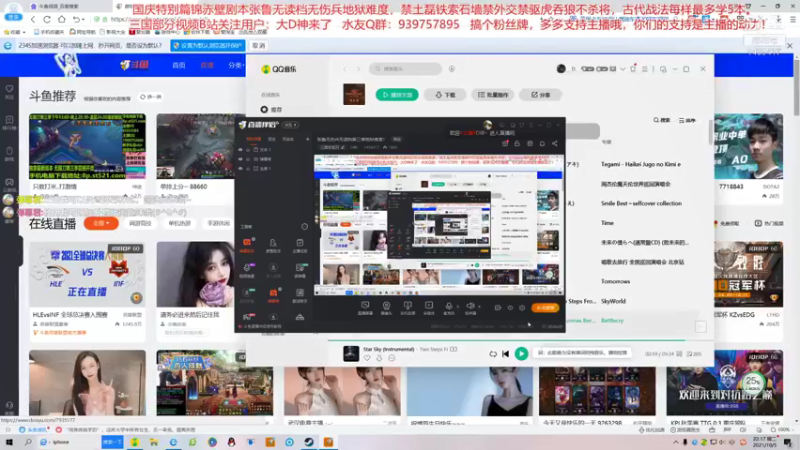This screenshot has width=800, height=450.
Task: Like Star Sky with the heart icon
Action: (x=367, y=359)
